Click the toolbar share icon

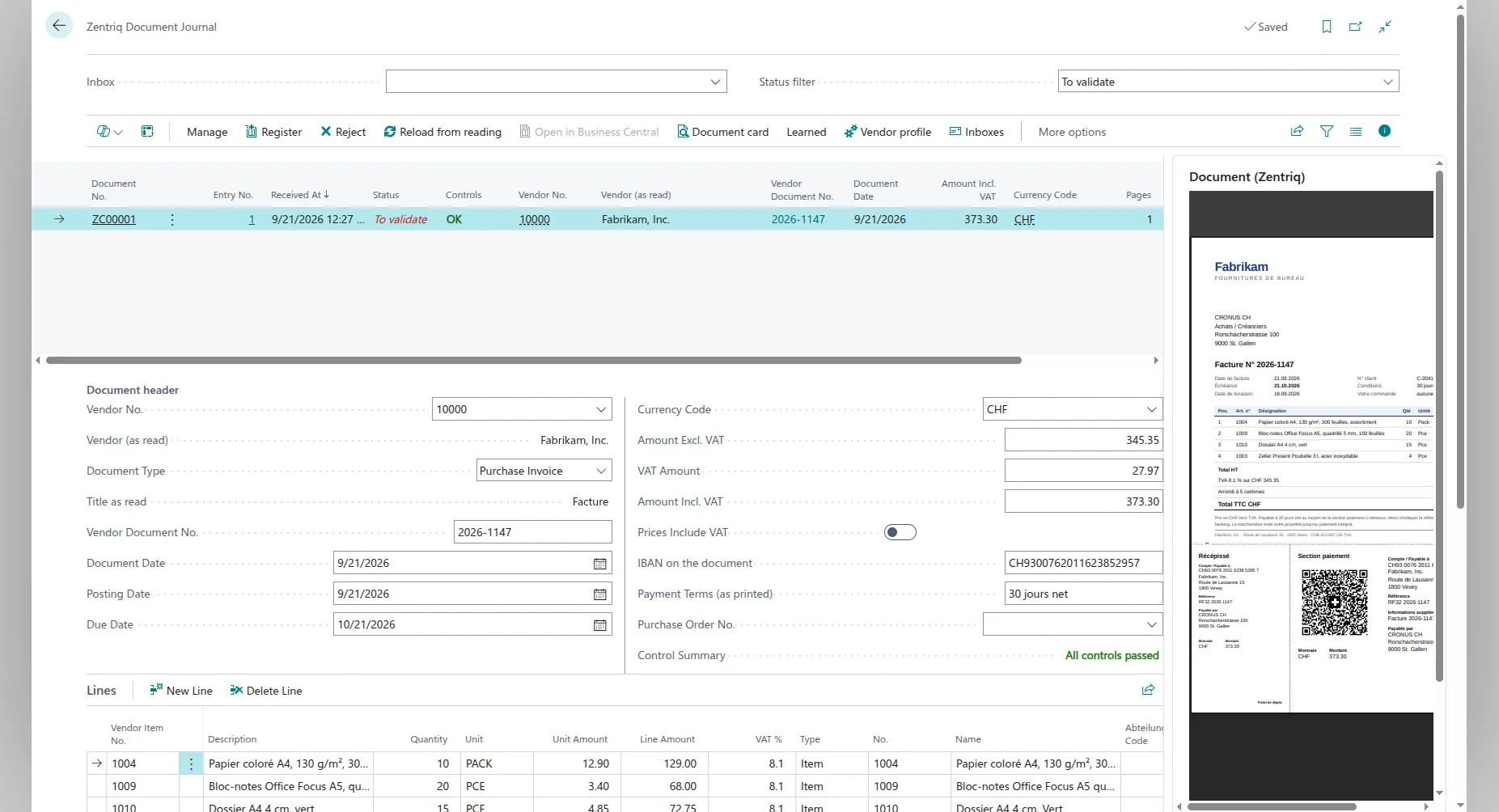click(1297, 131)
